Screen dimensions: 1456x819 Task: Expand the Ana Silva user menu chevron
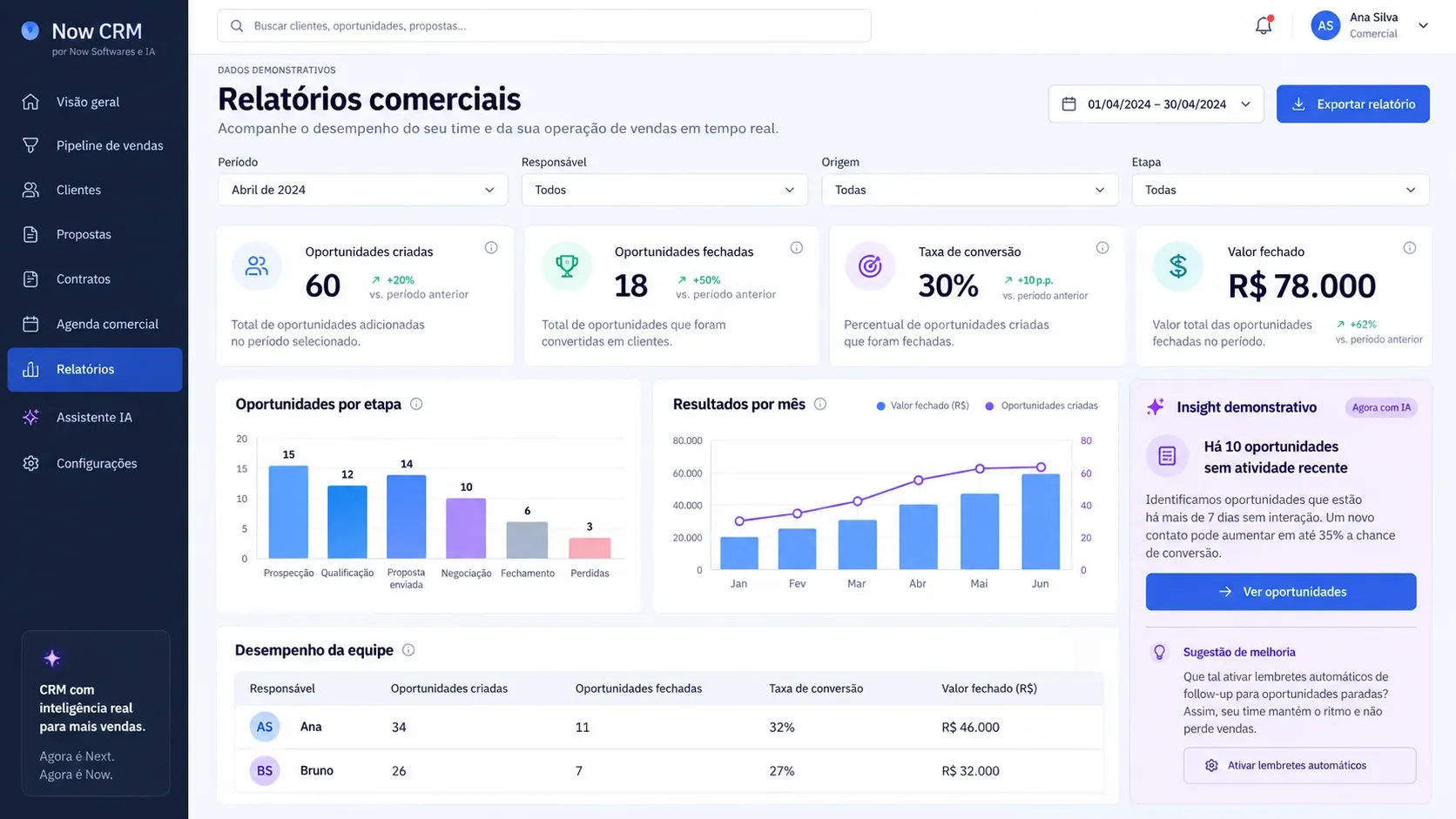click(x=1423, y=25)
